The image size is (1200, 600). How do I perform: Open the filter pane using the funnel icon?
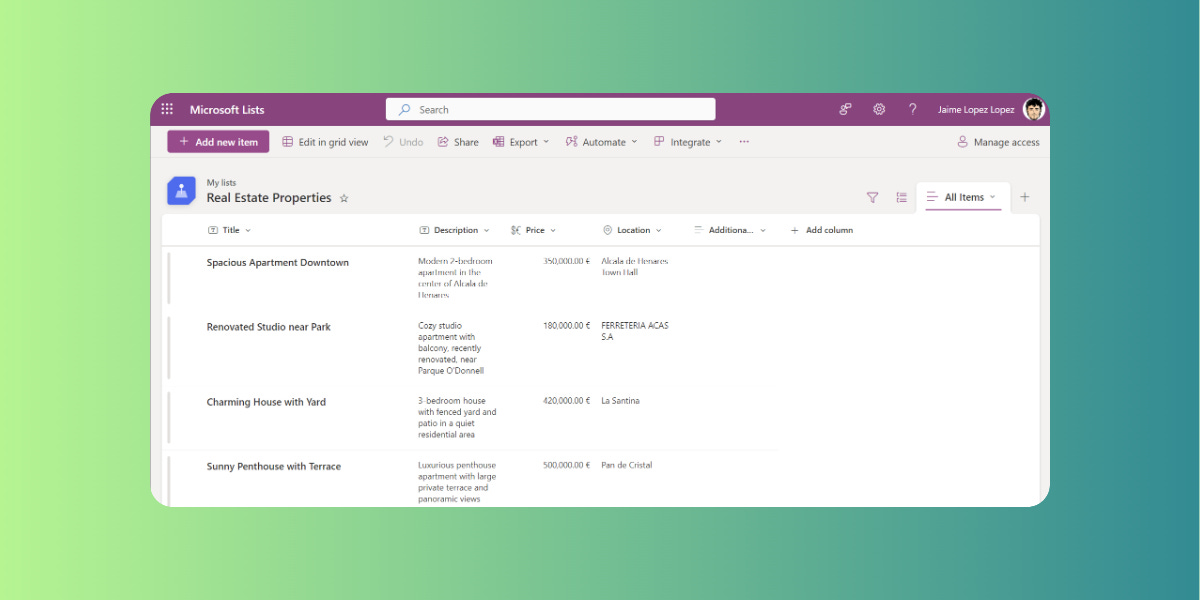tap(872, 197)
